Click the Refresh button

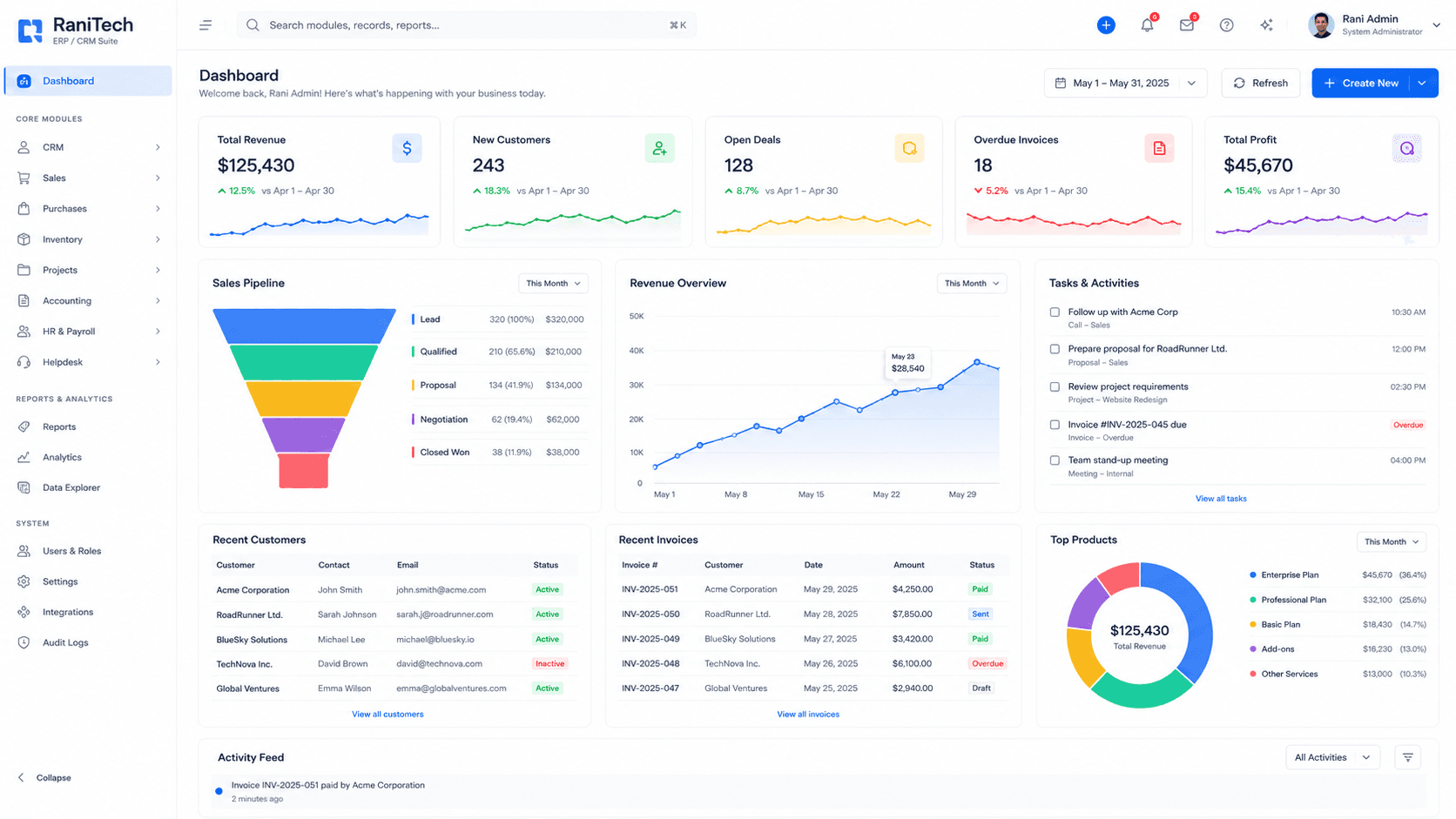click(1261, 83)
